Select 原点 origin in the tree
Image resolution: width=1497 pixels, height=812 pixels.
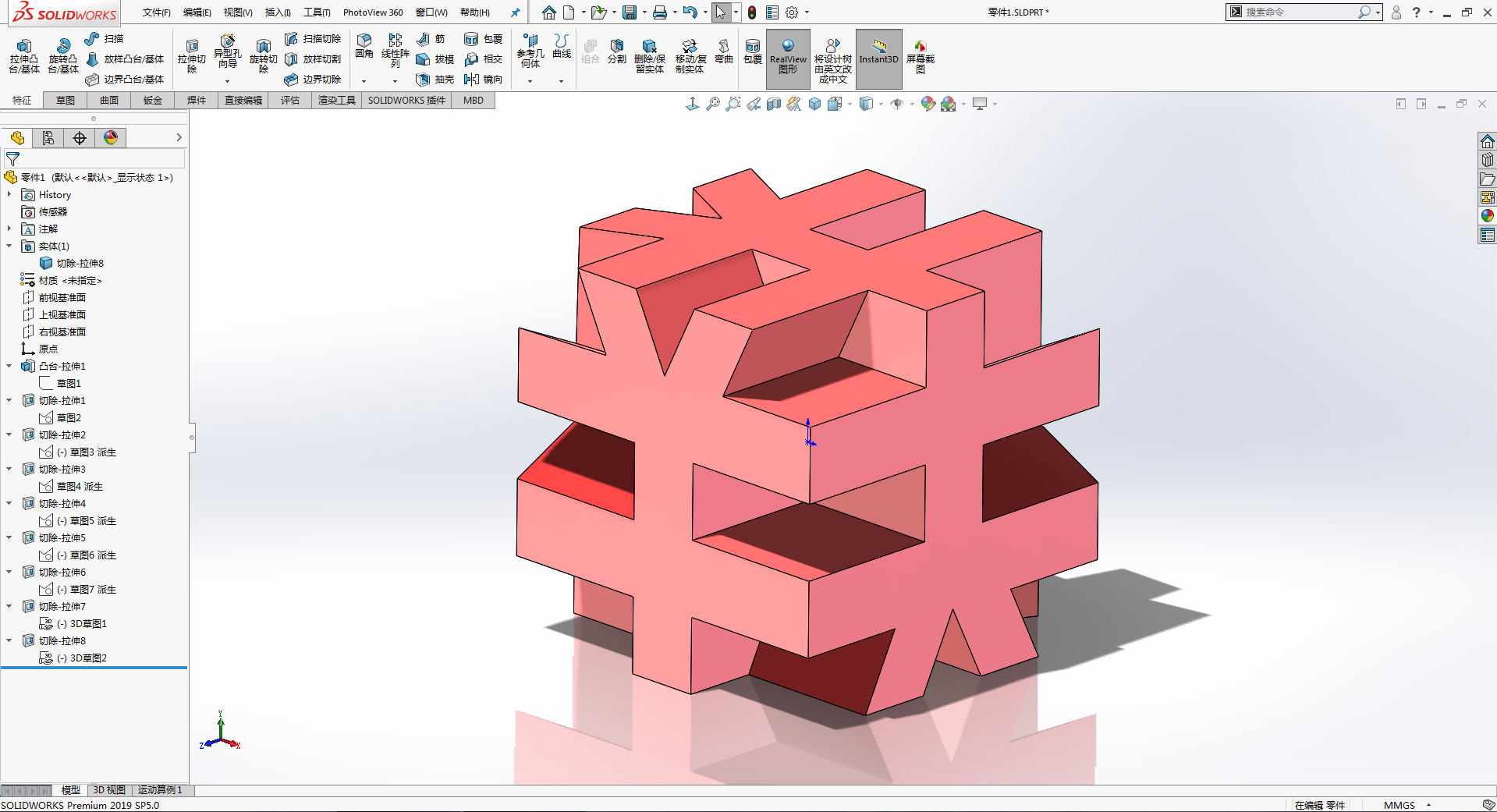tap(40, 349)
